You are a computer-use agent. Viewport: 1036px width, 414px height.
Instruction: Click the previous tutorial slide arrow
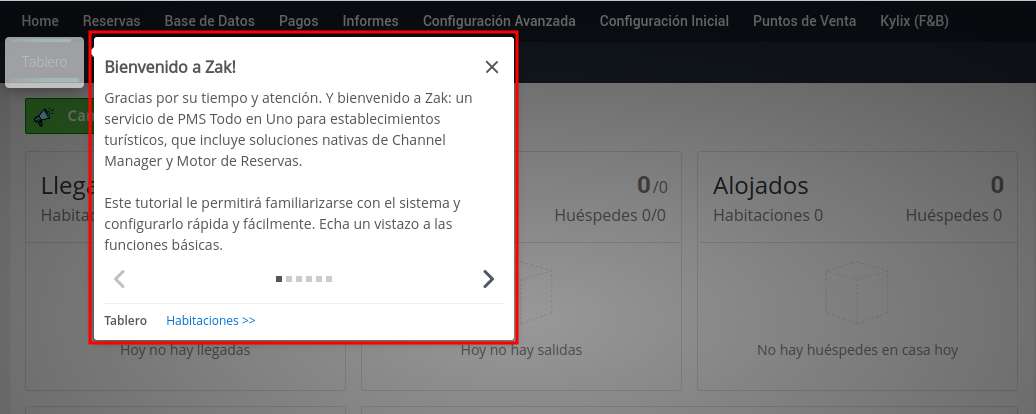(x=119, y=279)
